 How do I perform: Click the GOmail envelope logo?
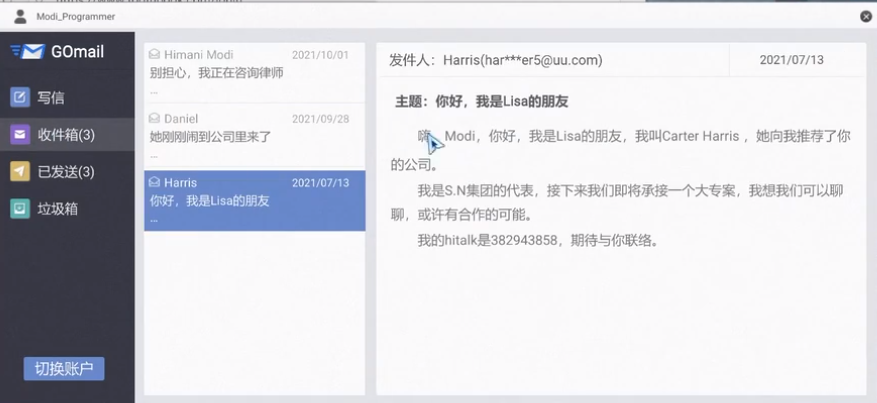pos(27,51)
